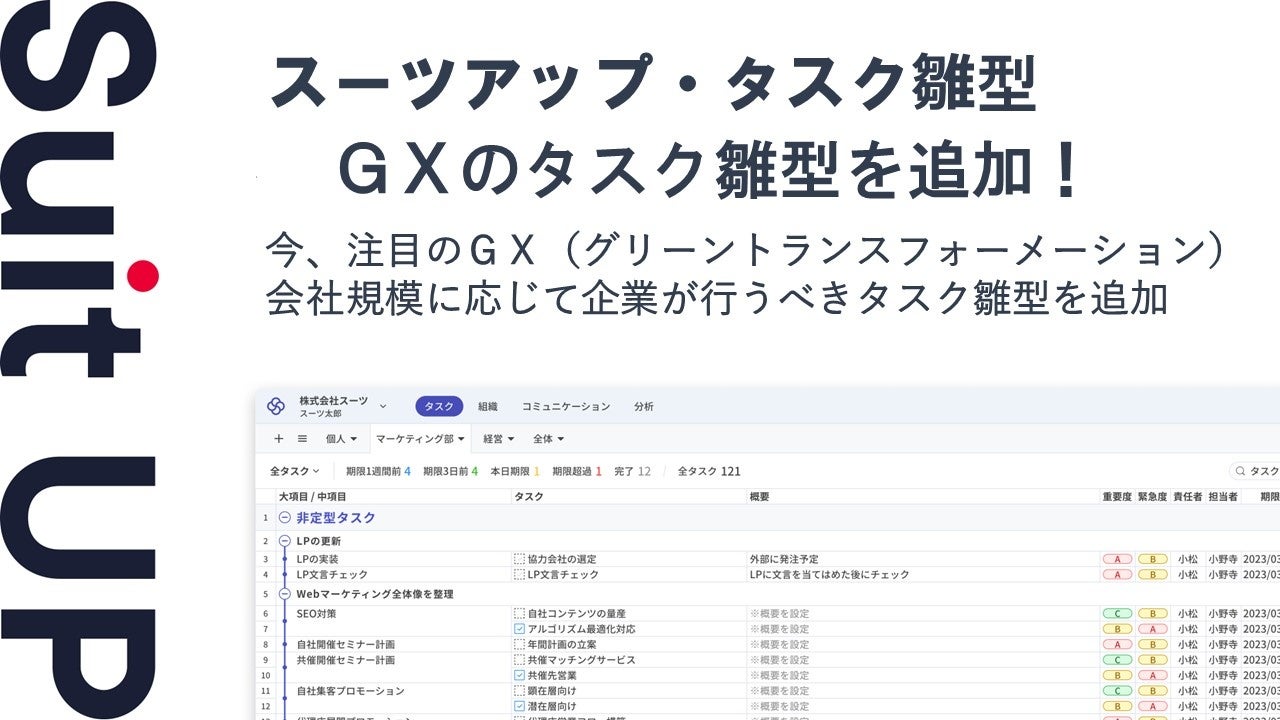This screenshot has height=720, width=1280.
Task: Show tasks with 本日期限
Action: [x=515, y=471]
